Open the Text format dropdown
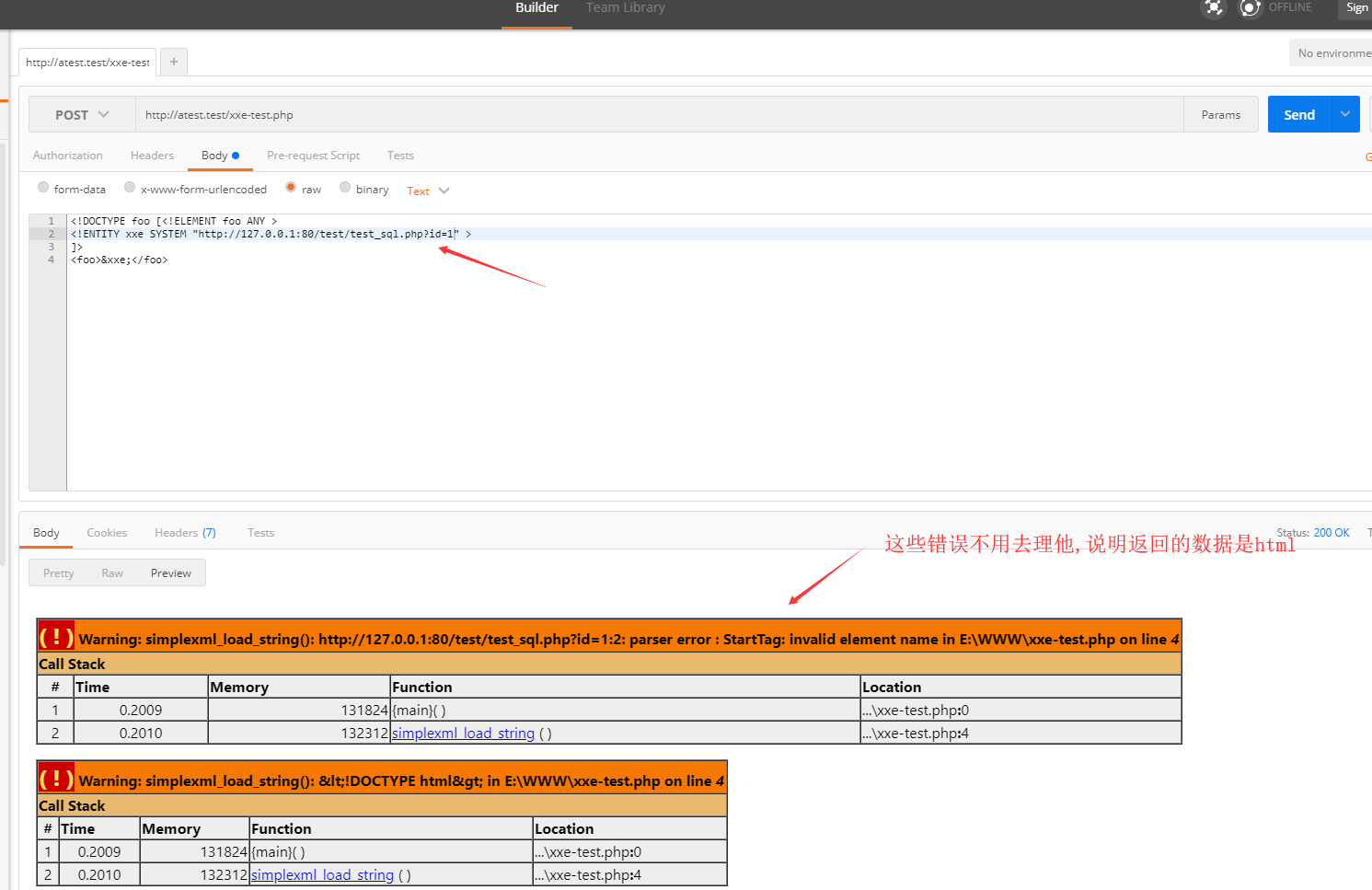The width and height of the screenshot is (1372, 890). (x=428, y=191)
